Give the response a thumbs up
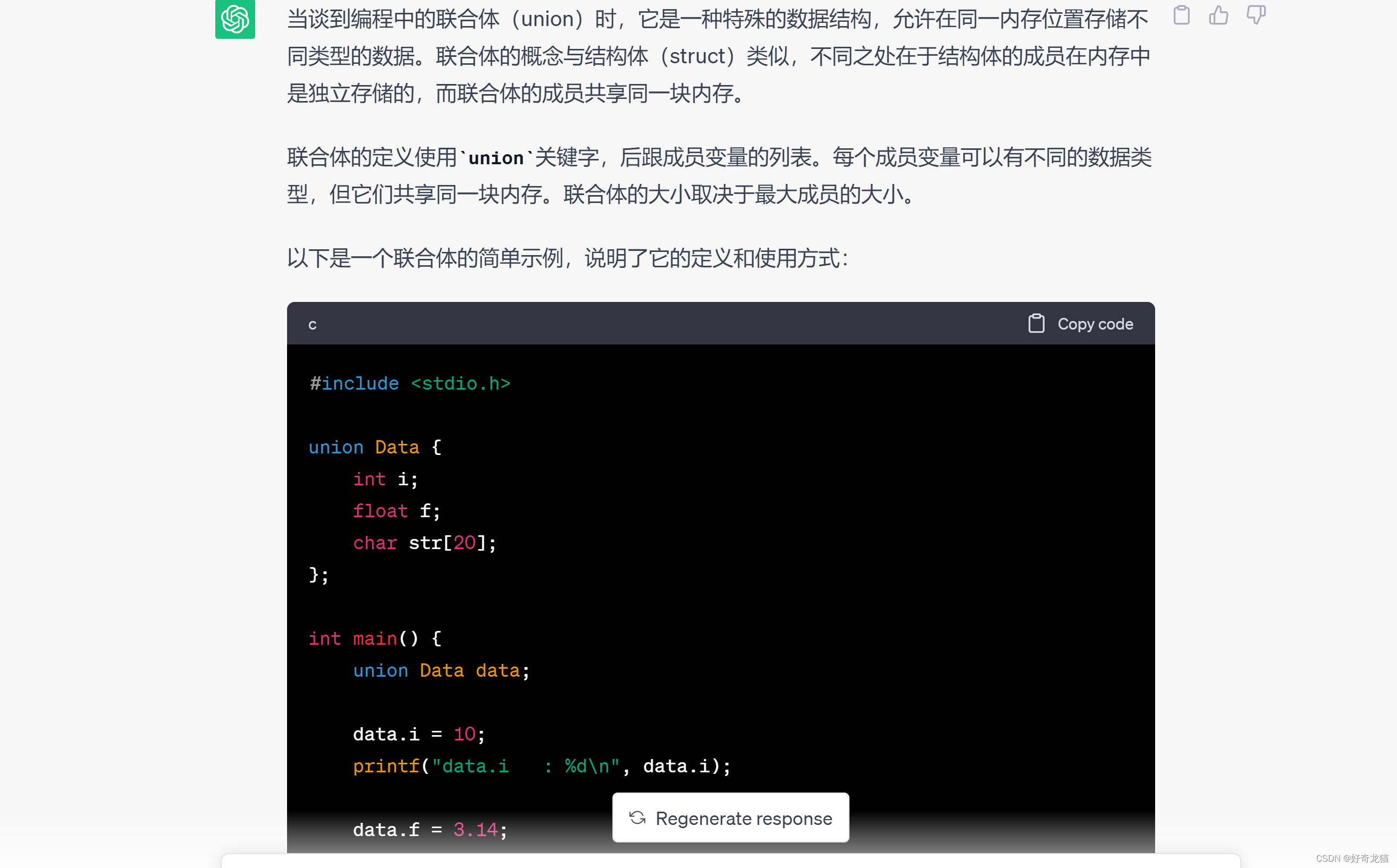 pyautogui.click(x=1218, y=15)
